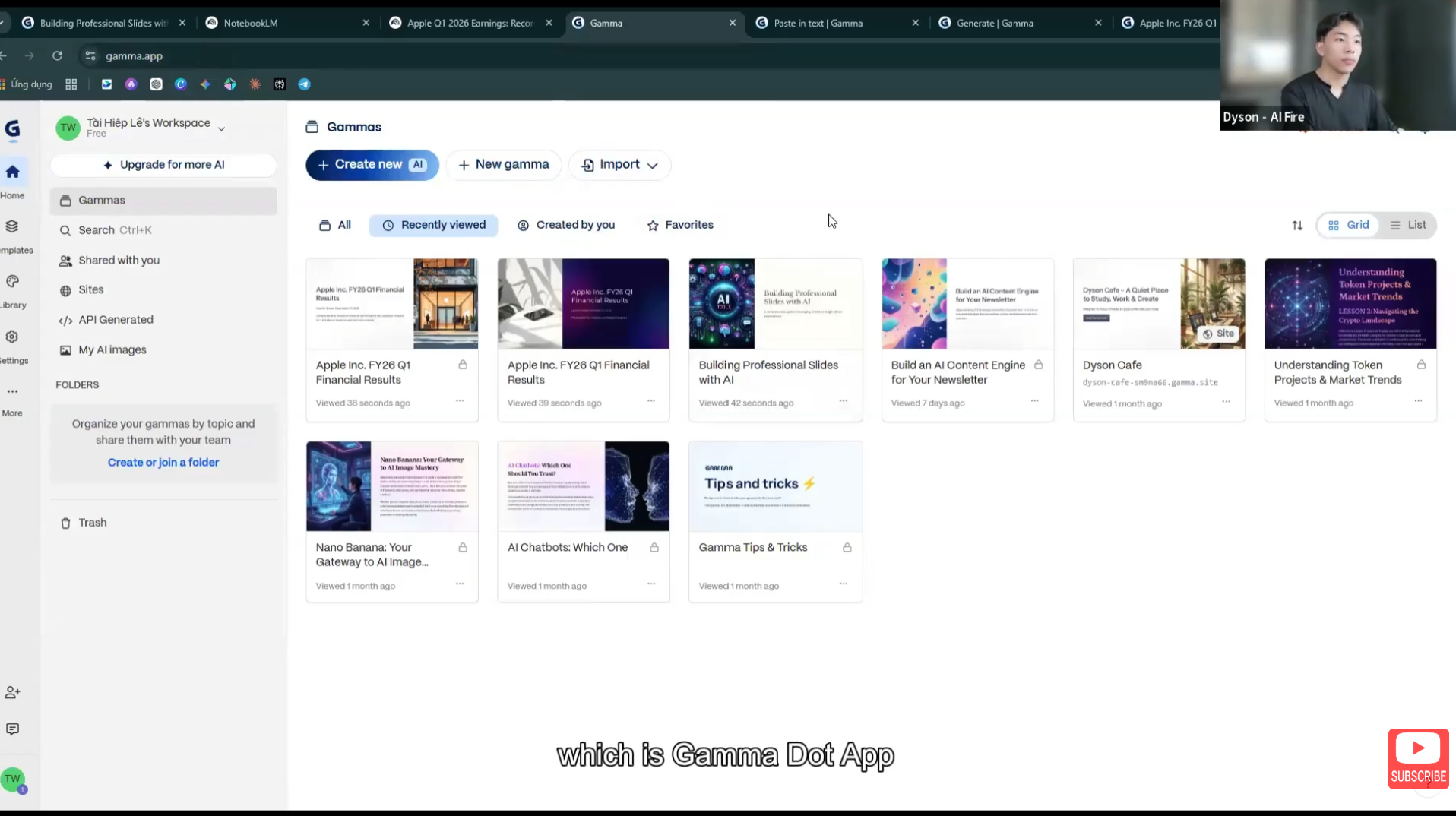The width and height of the screenshot is (1456, 816).
Task: Open the Library section in the sidebar
Action: click(12, 282)
